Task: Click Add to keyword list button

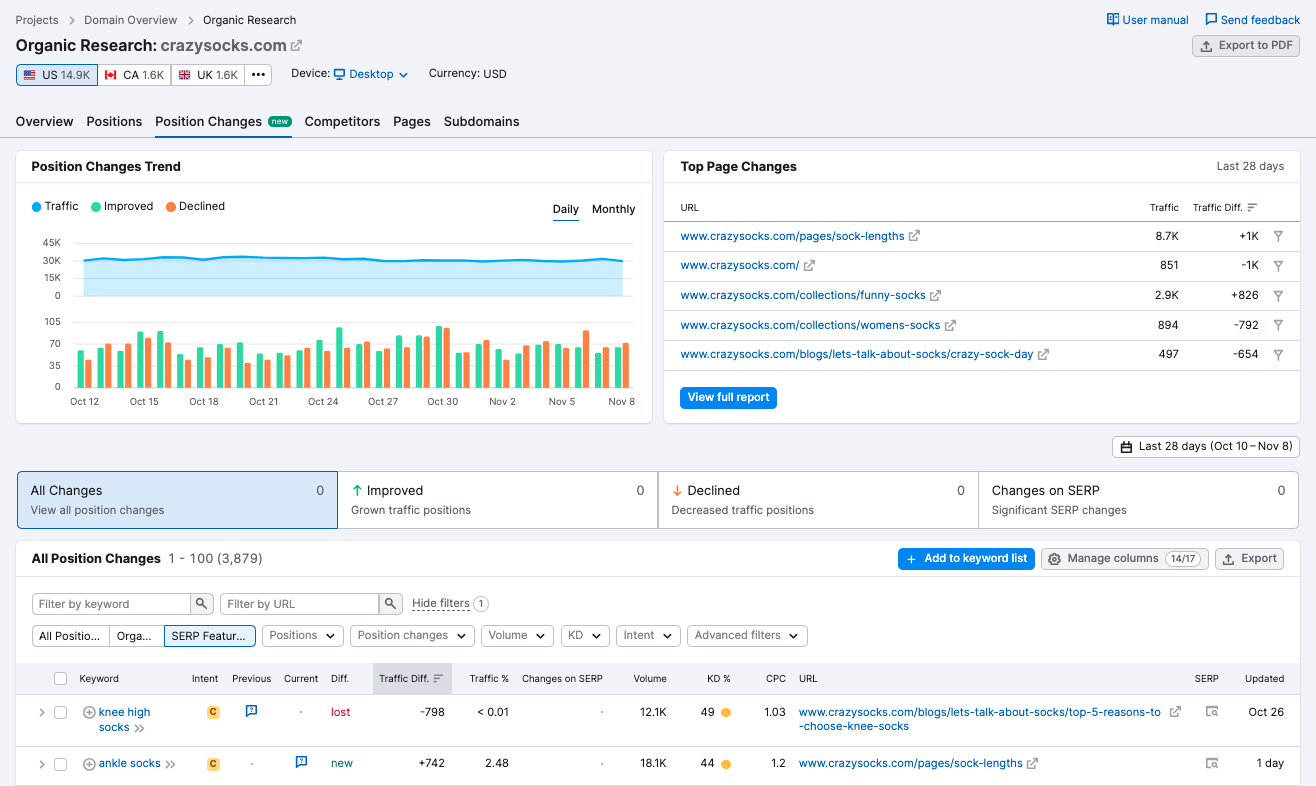Action: click(966, 559)
